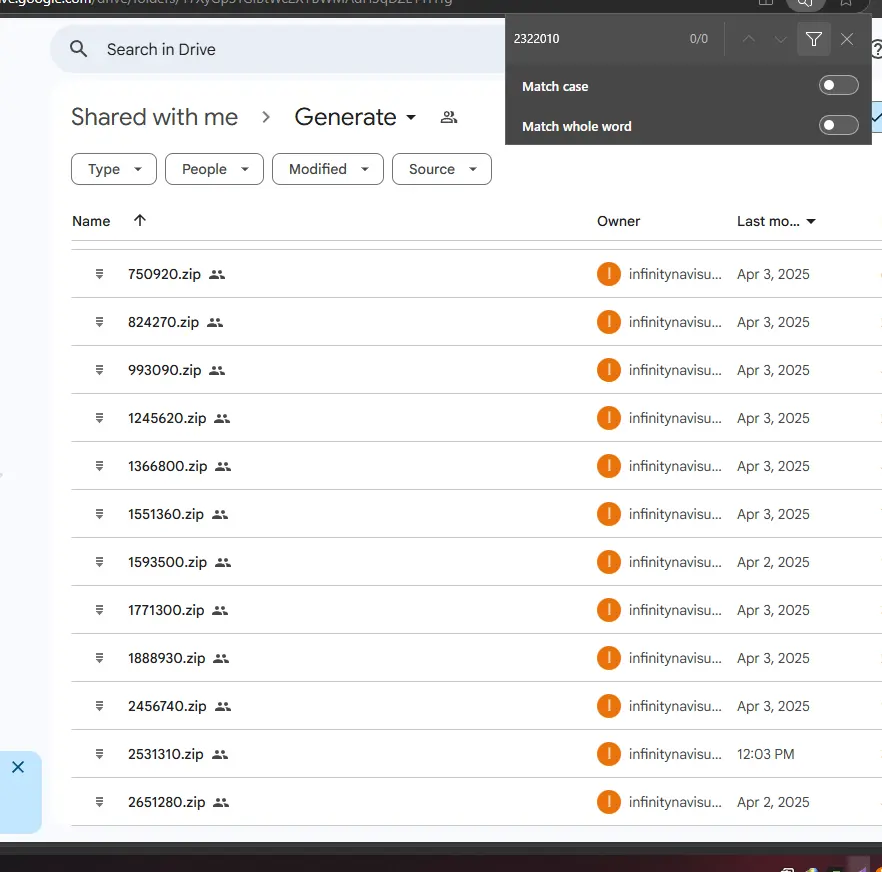Select the file 993090.zip
This screenshot has height=872, width=882.
pyautogui.click(x=164, y=370)
